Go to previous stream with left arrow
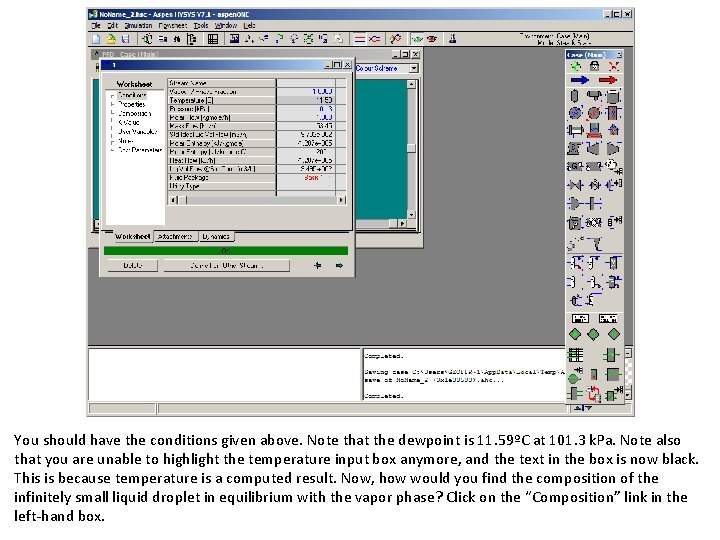 point(317,265)
